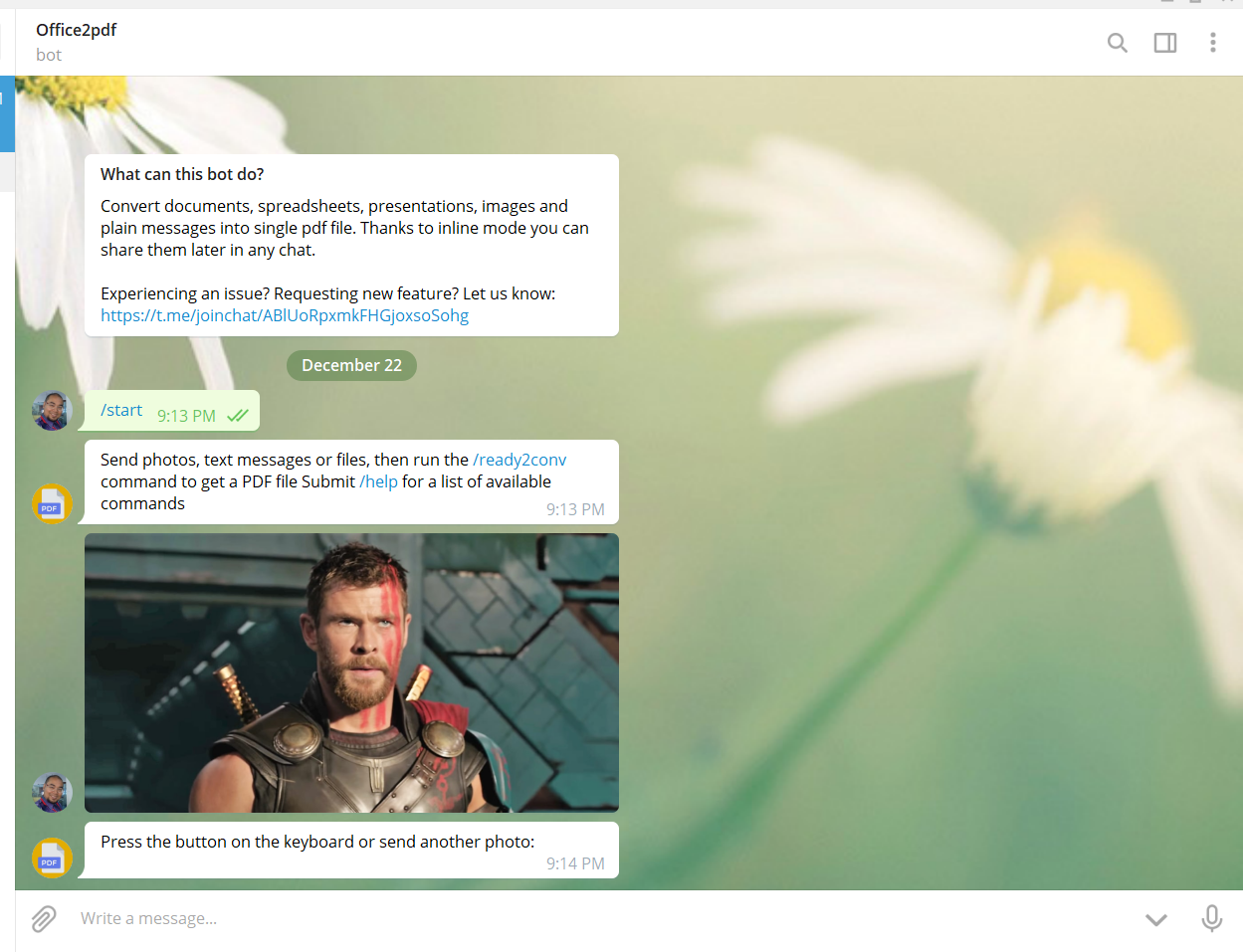Open the t.me/joinchat support link

[x=285, y=315]
